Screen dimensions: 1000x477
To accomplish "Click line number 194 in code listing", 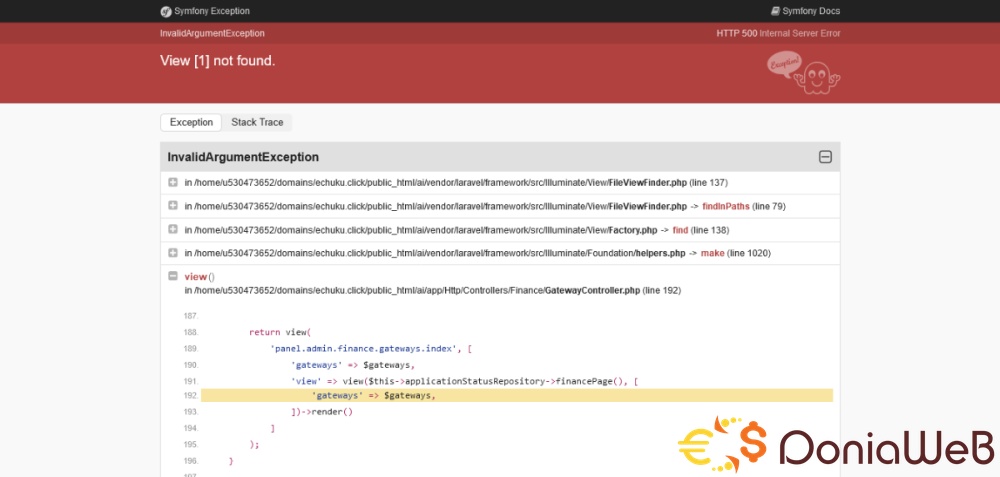I will point(191,428).
